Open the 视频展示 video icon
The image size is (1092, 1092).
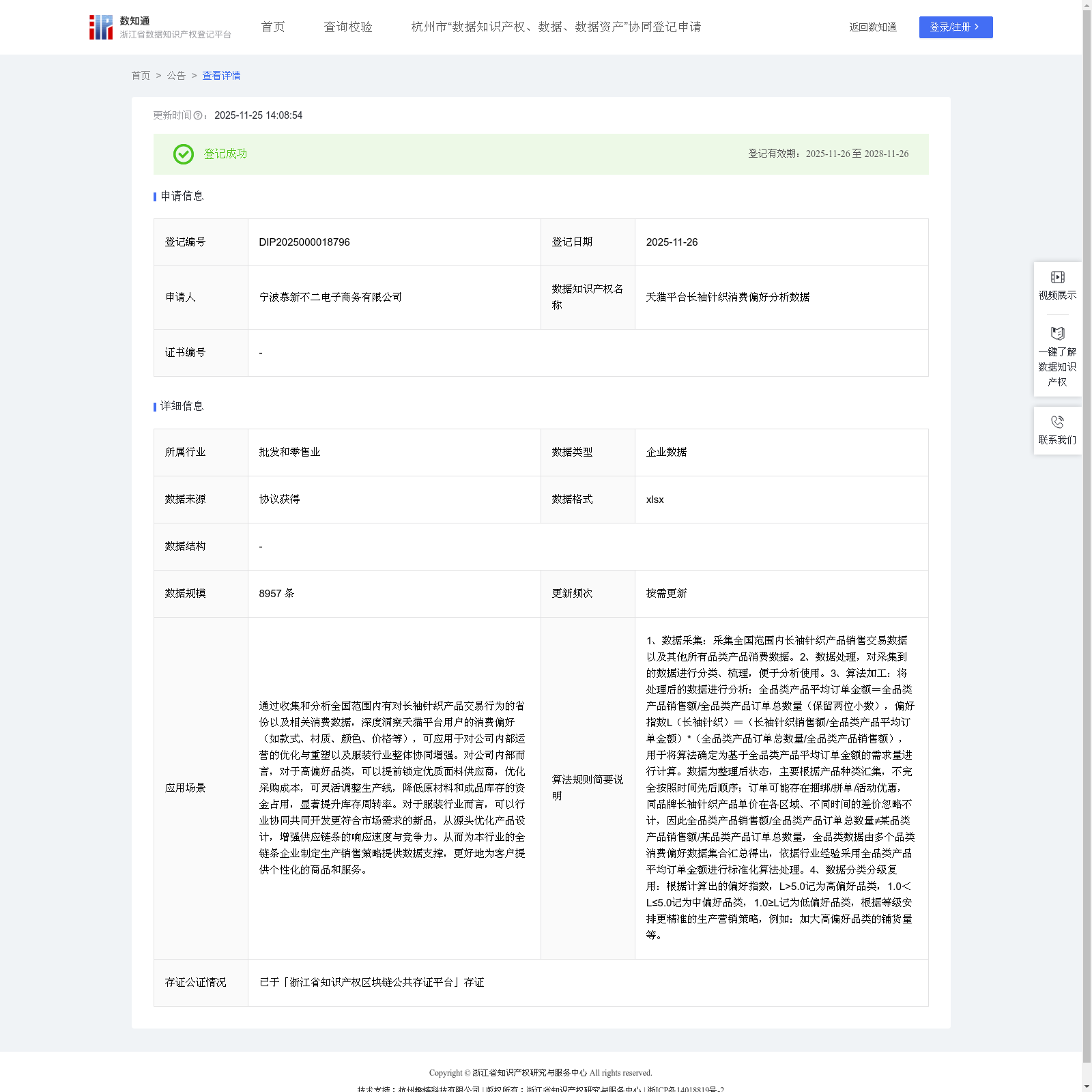(1057, 277)
